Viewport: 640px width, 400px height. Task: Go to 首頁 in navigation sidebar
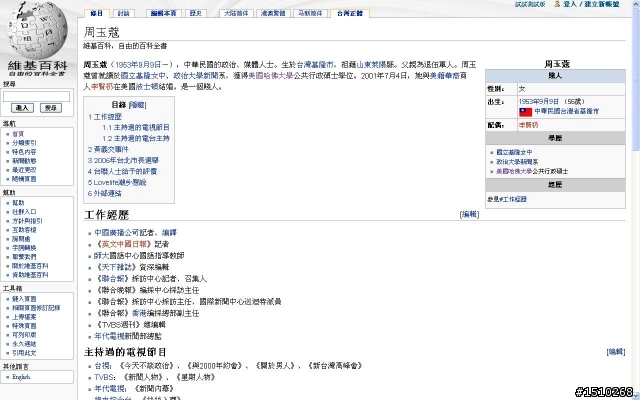[18, 134]
